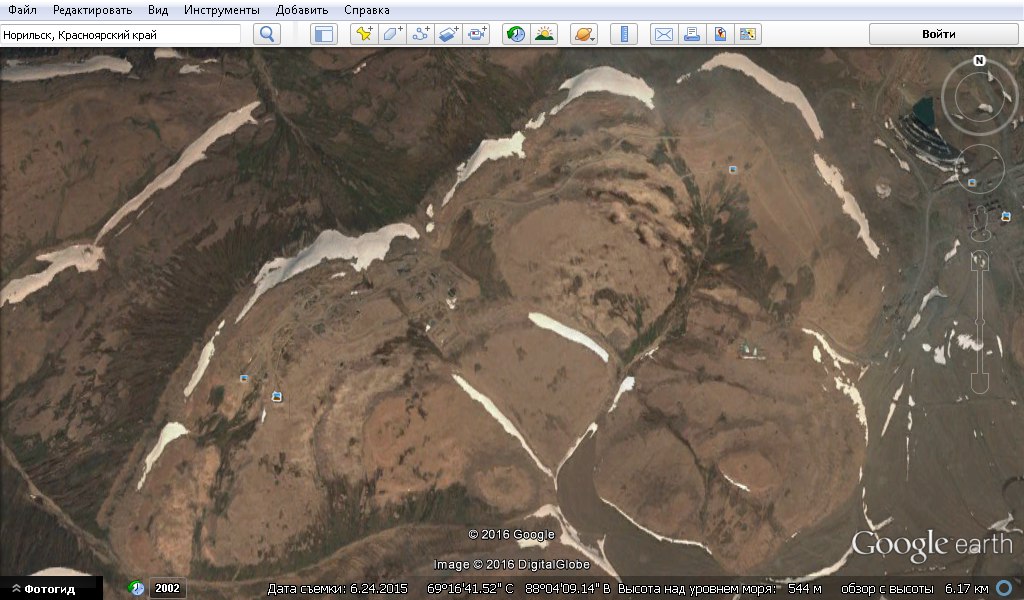Click the Дата съемки 6.24.2015 text
Image resolution: width=1024 pixels, height=600 pixels.
point(337,589)
